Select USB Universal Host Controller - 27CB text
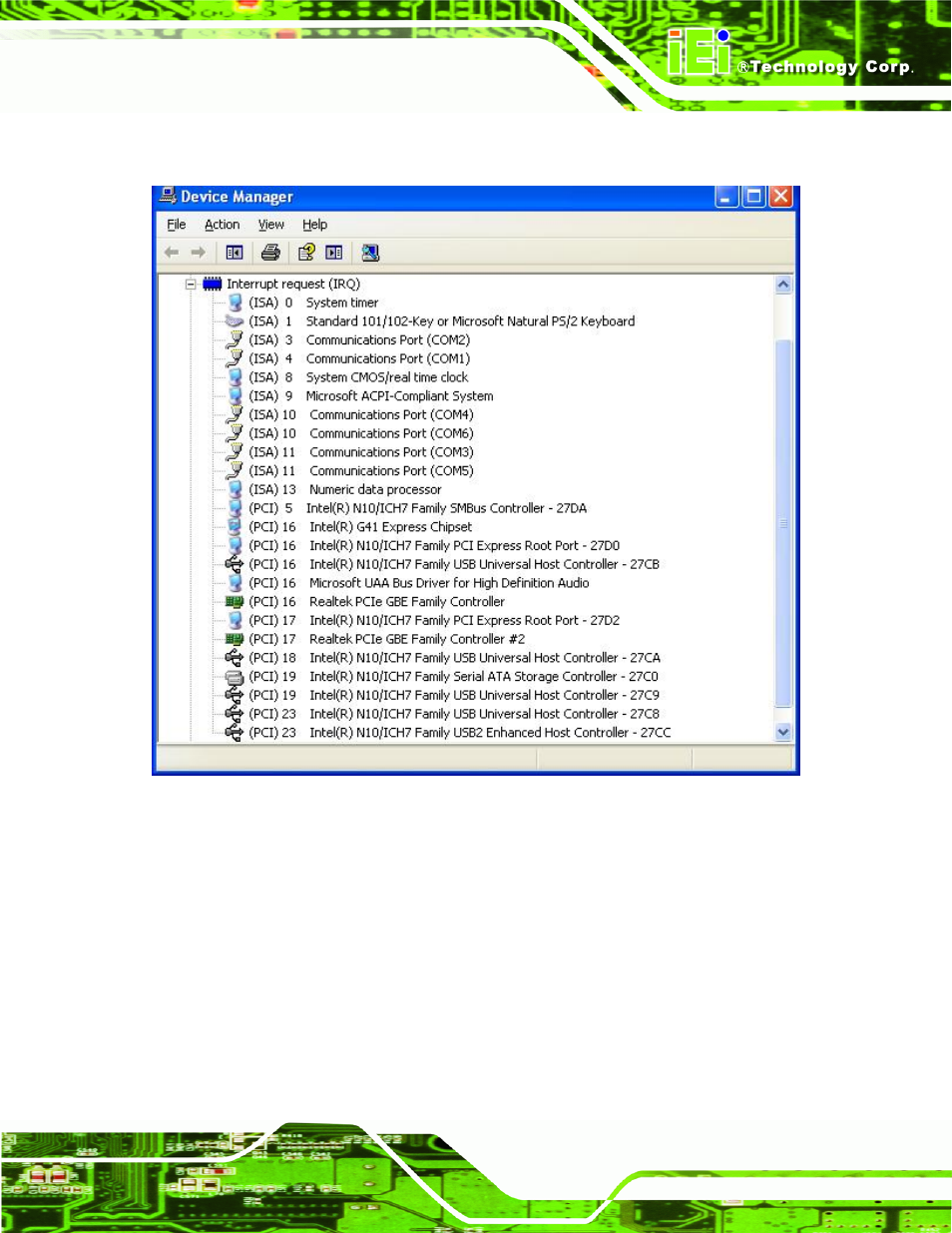This screenshot has width=952, height=1233. (484, 564)
